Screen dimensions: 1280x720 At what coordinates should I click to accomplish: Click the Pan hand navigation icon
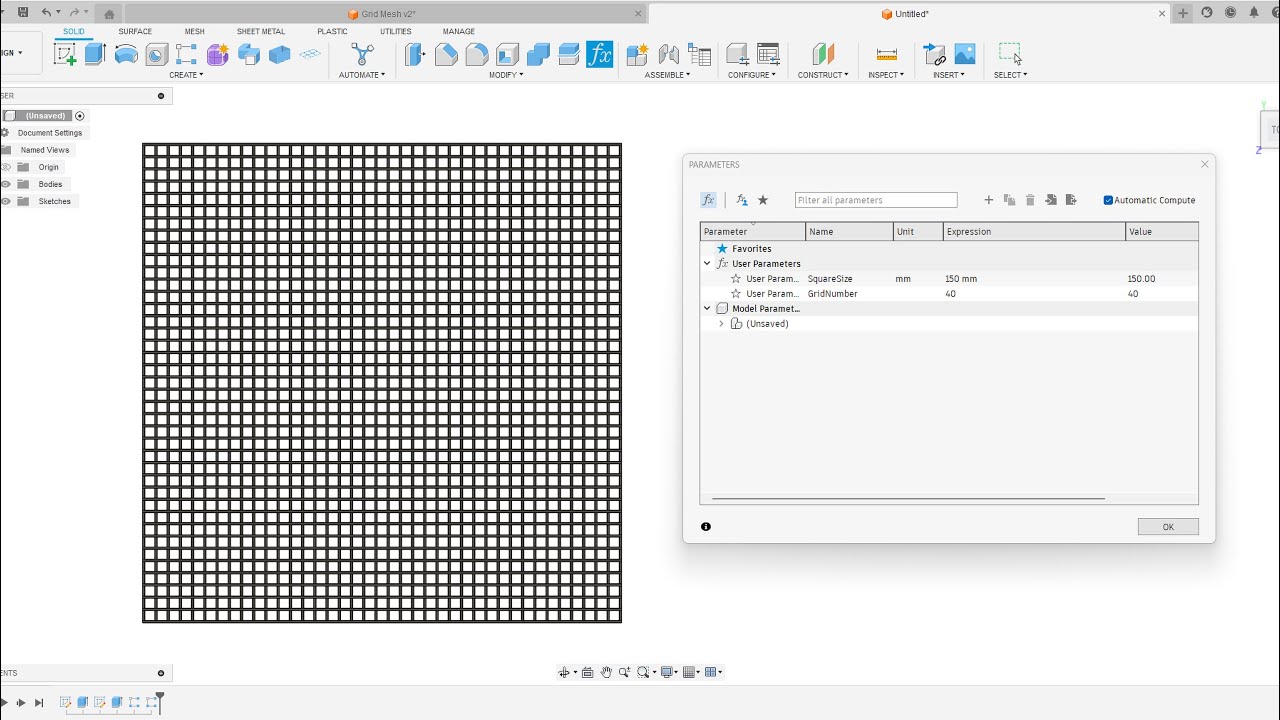point(606,672)
